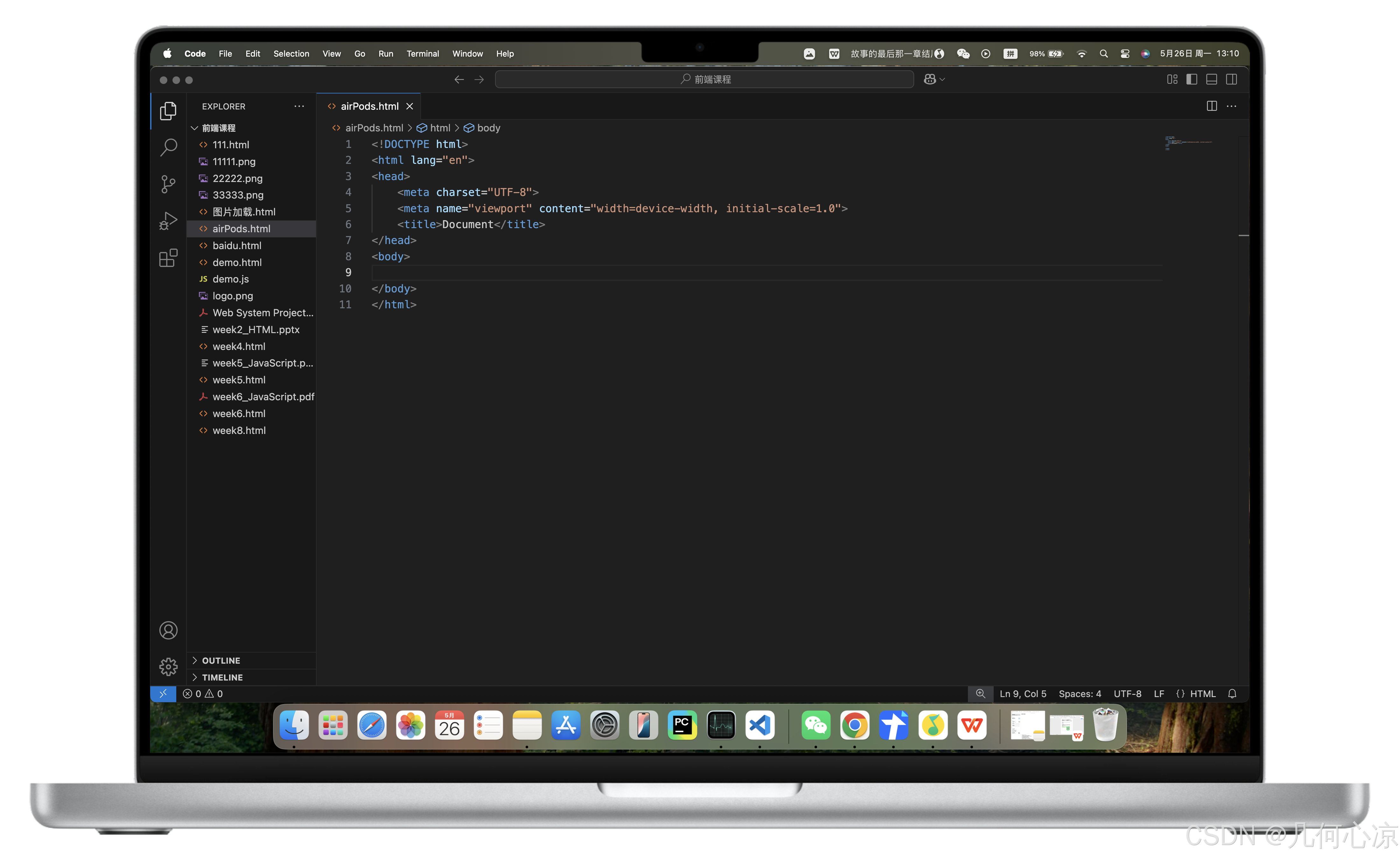Screen dimensions: 1400x859
Task: Change the UTF-8 encoding in the status bar
Action: [x=1127, y=694]
